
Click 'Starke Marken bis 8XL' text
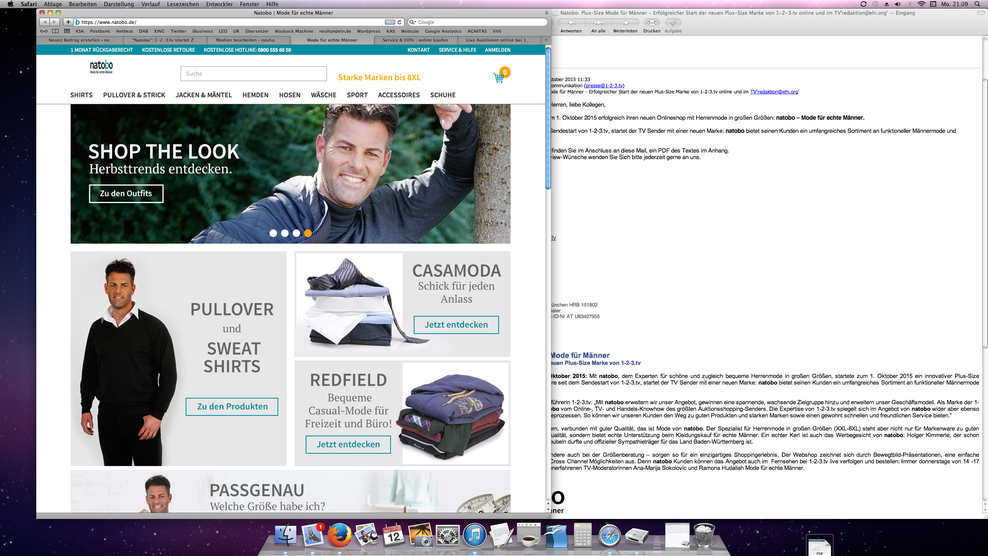click(x=379, y=78)
